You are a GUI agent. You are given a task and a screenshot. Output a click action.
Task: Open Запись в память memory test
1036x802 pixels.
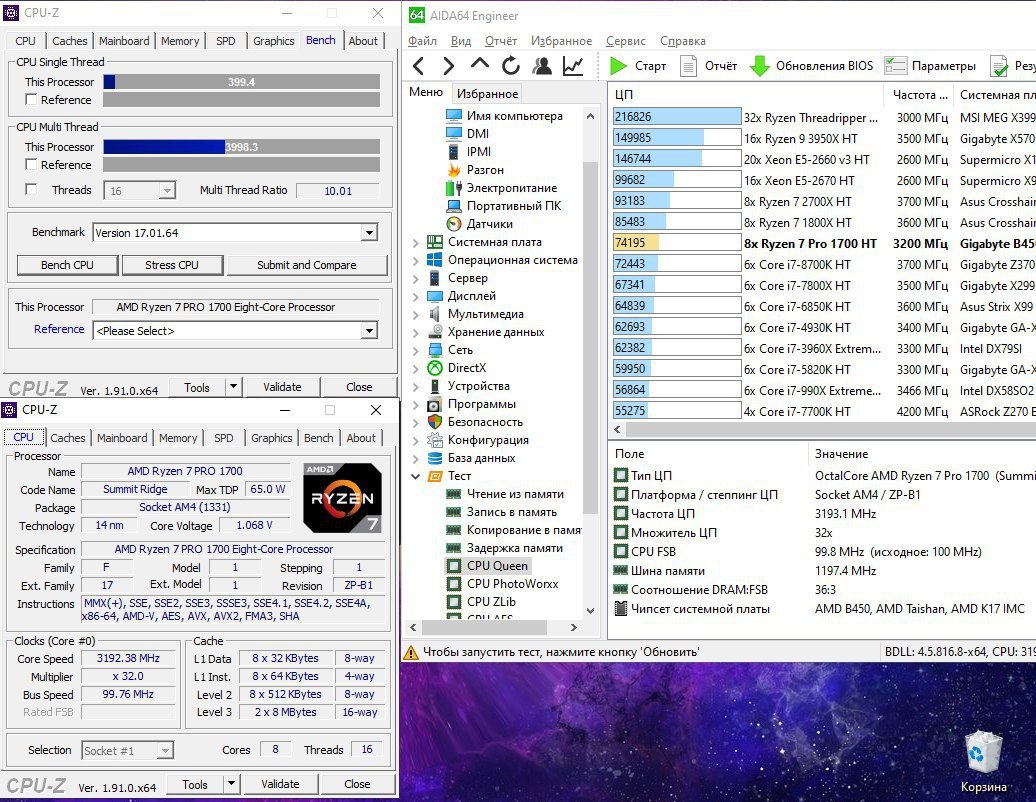coord(502,512)
